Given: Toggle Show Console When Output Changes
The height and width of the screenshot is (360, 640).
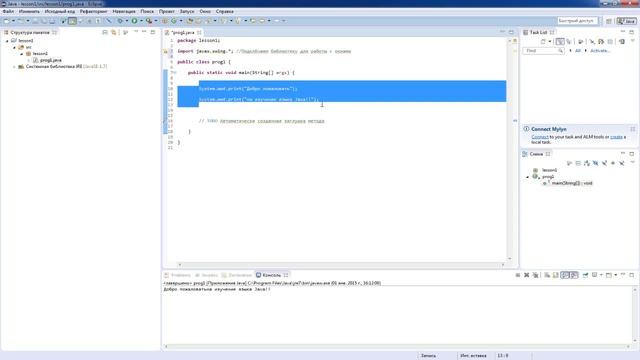Looking at the screenshot, I should 565,275.
